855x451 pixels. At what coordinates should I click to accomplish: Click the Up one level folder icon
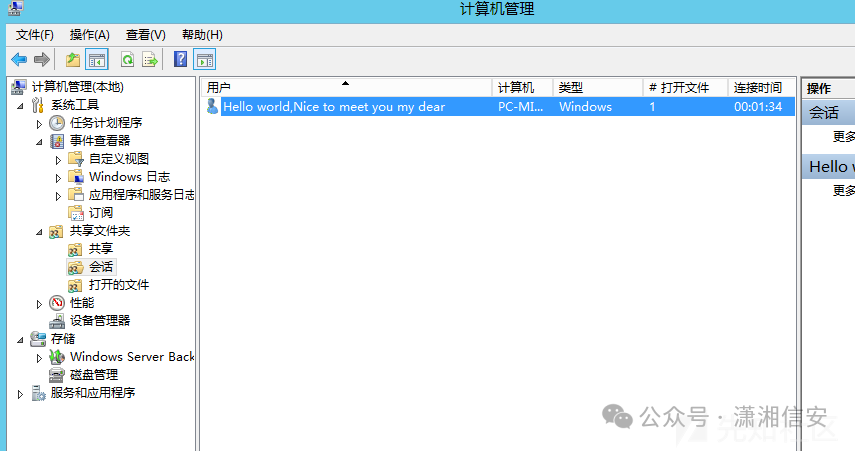[72, 60]
